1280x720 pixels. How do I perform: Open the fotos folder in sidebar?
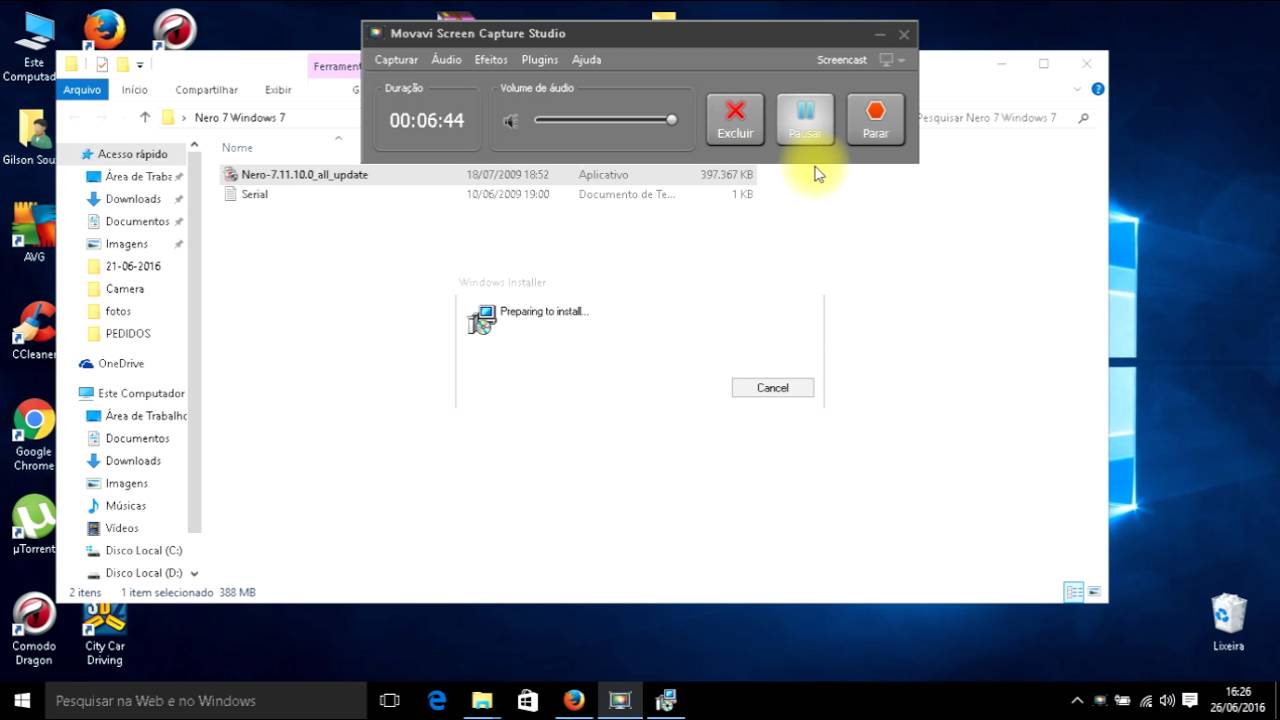pyautogui.click(x=118, y=311)
